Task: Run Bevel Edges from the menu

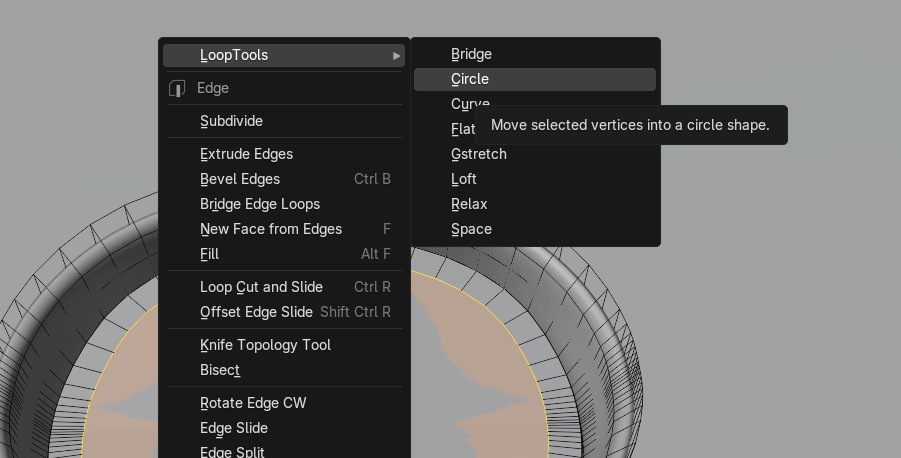Action: pyautogui.click(x=240, y=179)
